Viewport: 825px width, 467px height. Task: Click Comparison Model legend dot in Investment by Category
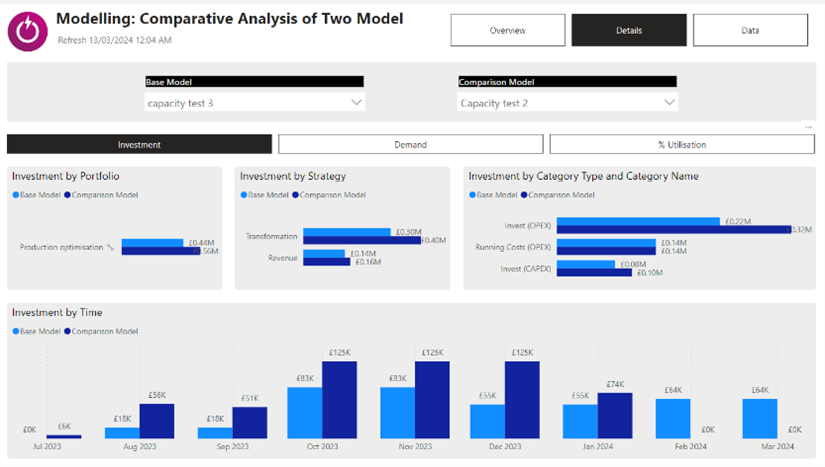(x=524, y=195)
